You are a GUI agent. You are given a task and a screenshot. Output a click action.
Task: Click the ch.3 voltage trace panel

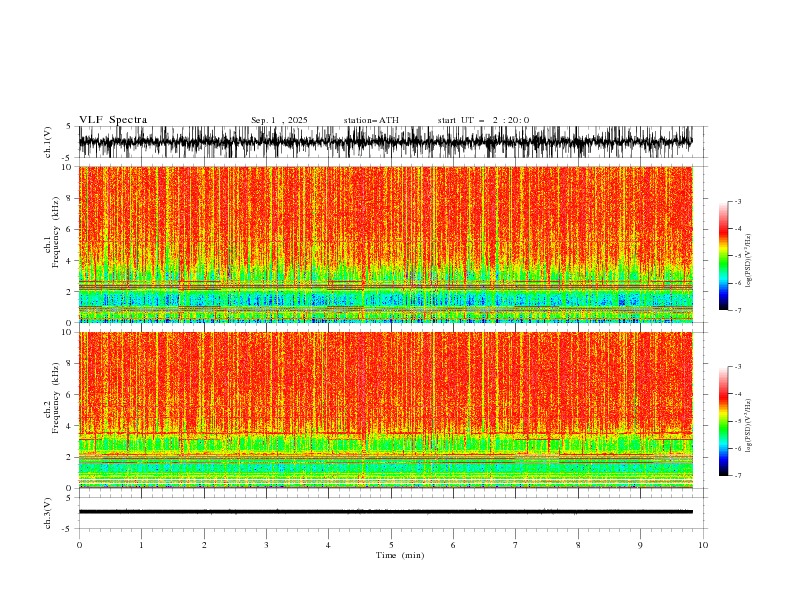tap(393, 513)
